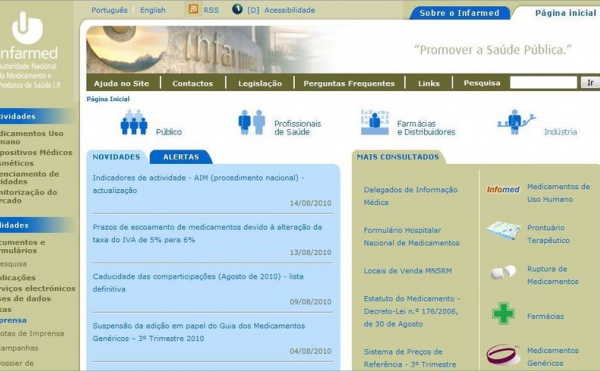Open sidebar Imprensa item
This screenshot has height=372, width=600.
pos(13,320)
